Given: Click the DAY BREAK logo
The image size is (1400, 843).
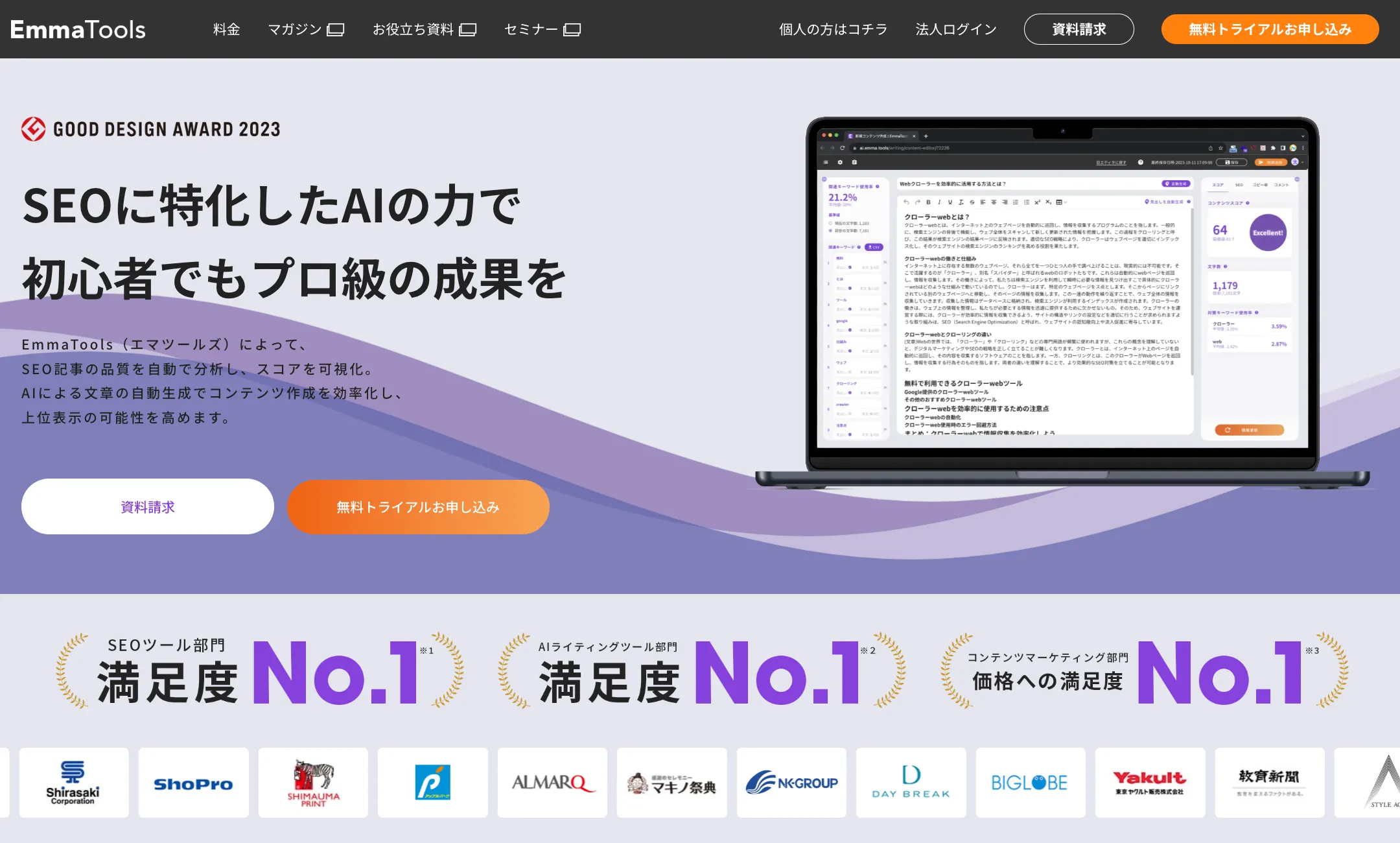Looking at the screenshot, I should pos(911,782).
